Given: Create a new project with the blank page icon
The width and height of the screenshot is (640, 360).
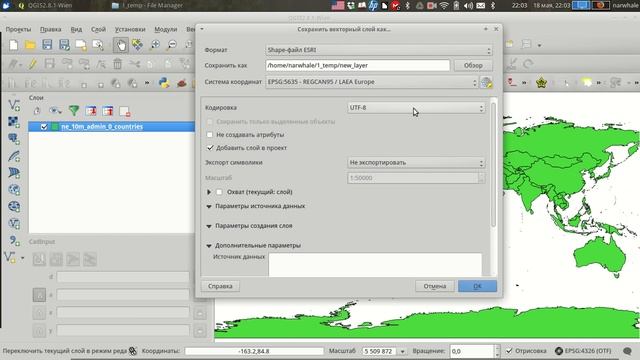Looking at the screenshot, I should 13,45.
